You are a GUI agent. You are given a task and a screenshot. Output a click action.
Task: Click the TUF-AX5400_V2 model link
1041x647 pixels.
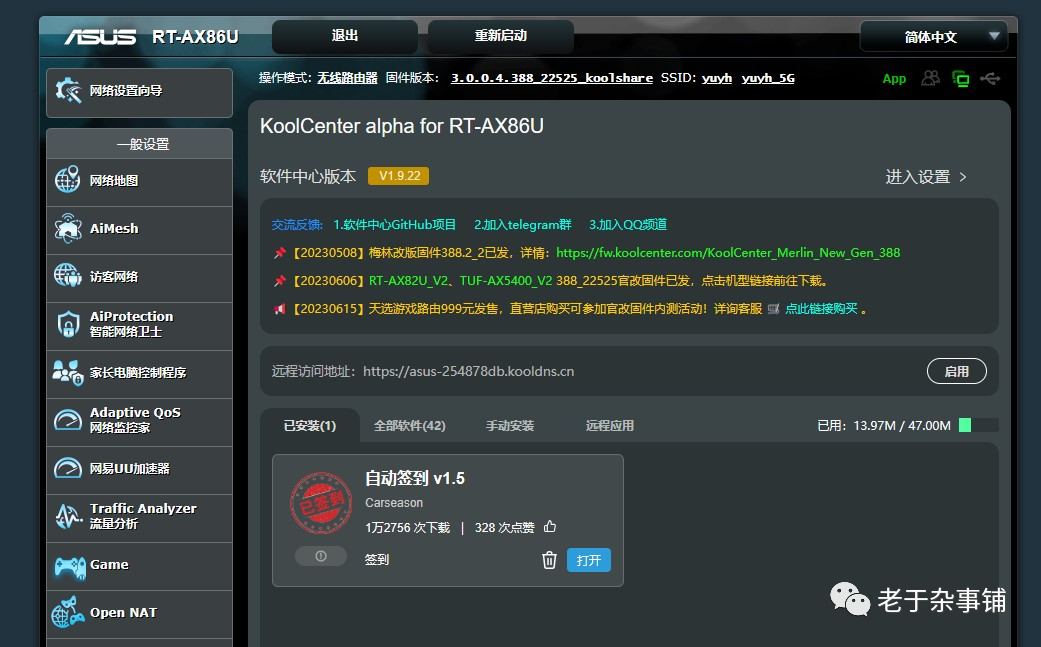(506, 280)
